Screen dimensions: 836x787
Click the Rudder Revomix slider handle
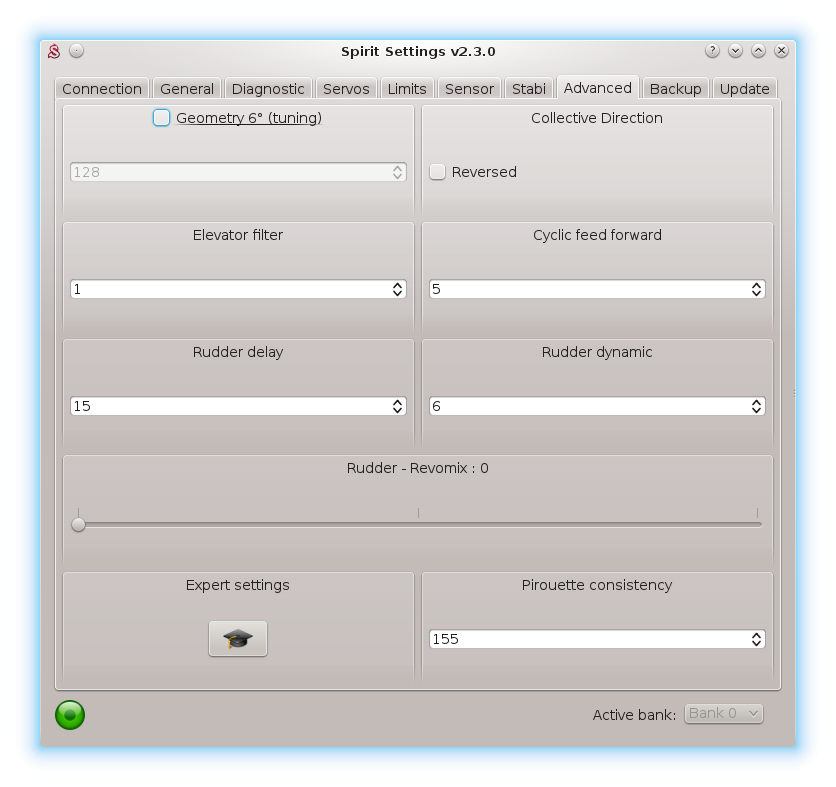(x=79, y=524)
